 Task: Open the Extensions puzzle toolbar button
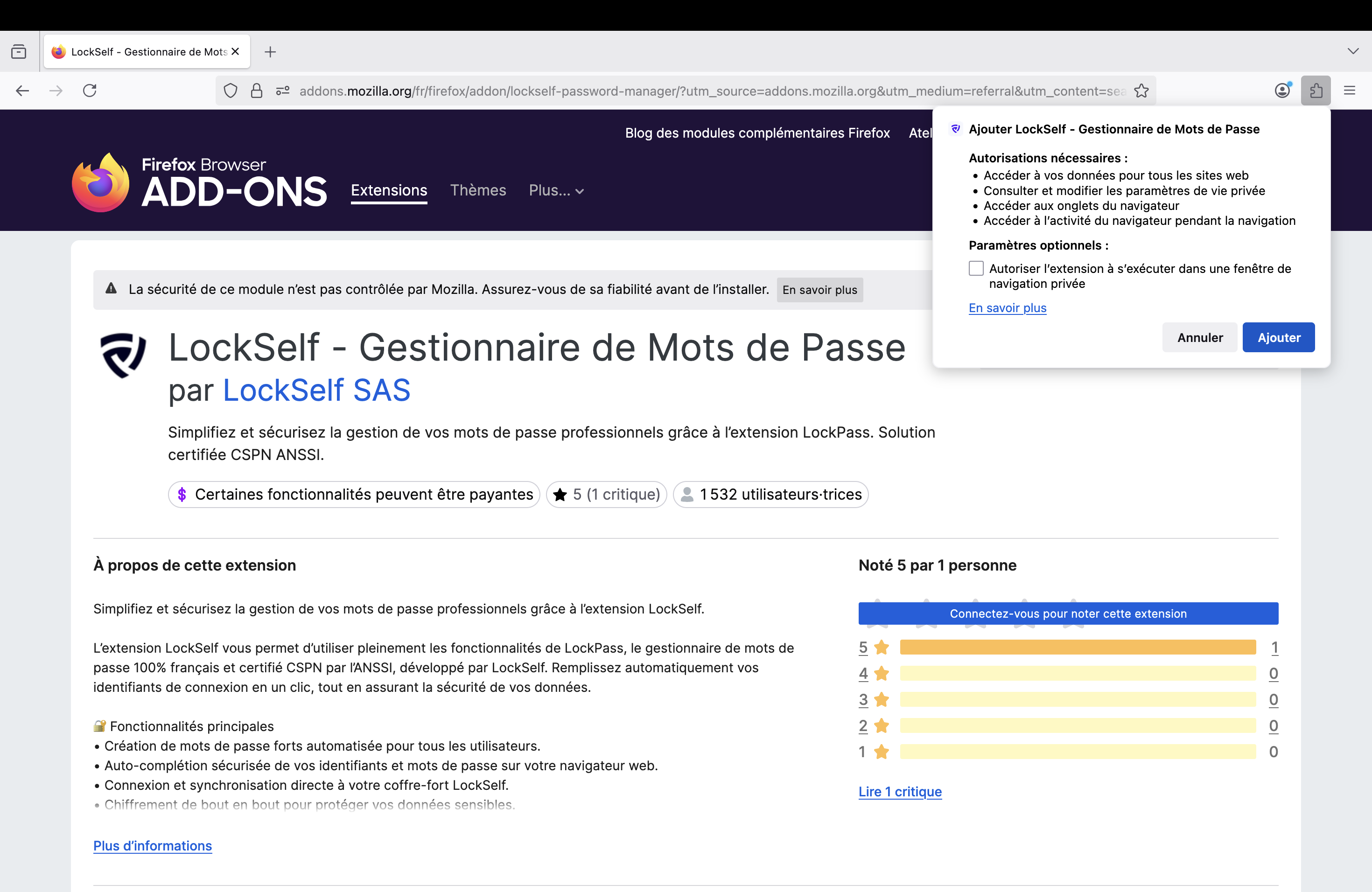(1316, 91)
